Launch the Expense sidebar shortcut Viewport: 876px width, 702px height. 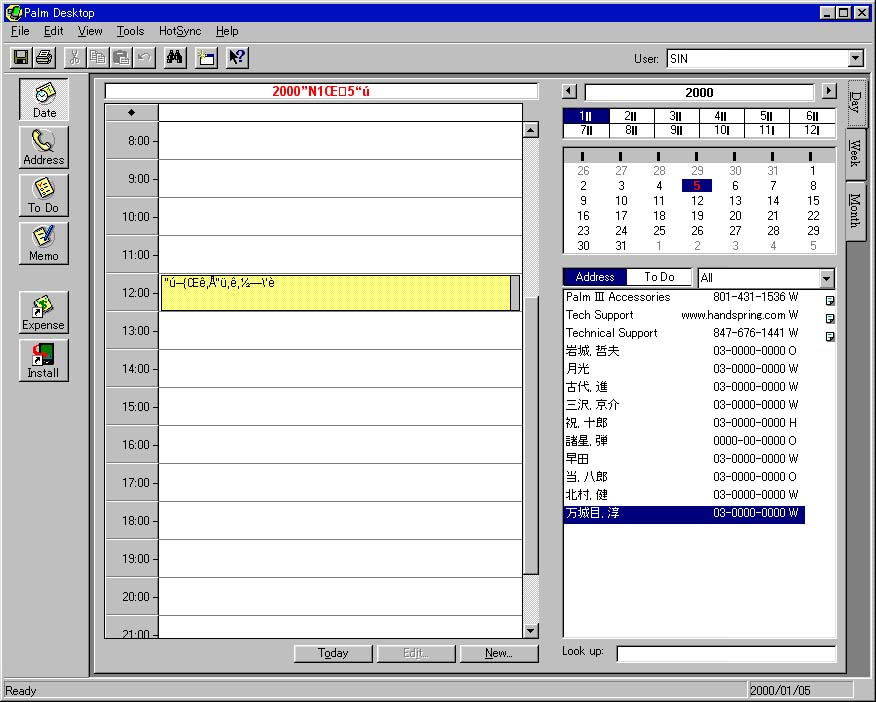click(x=44, y=312)
